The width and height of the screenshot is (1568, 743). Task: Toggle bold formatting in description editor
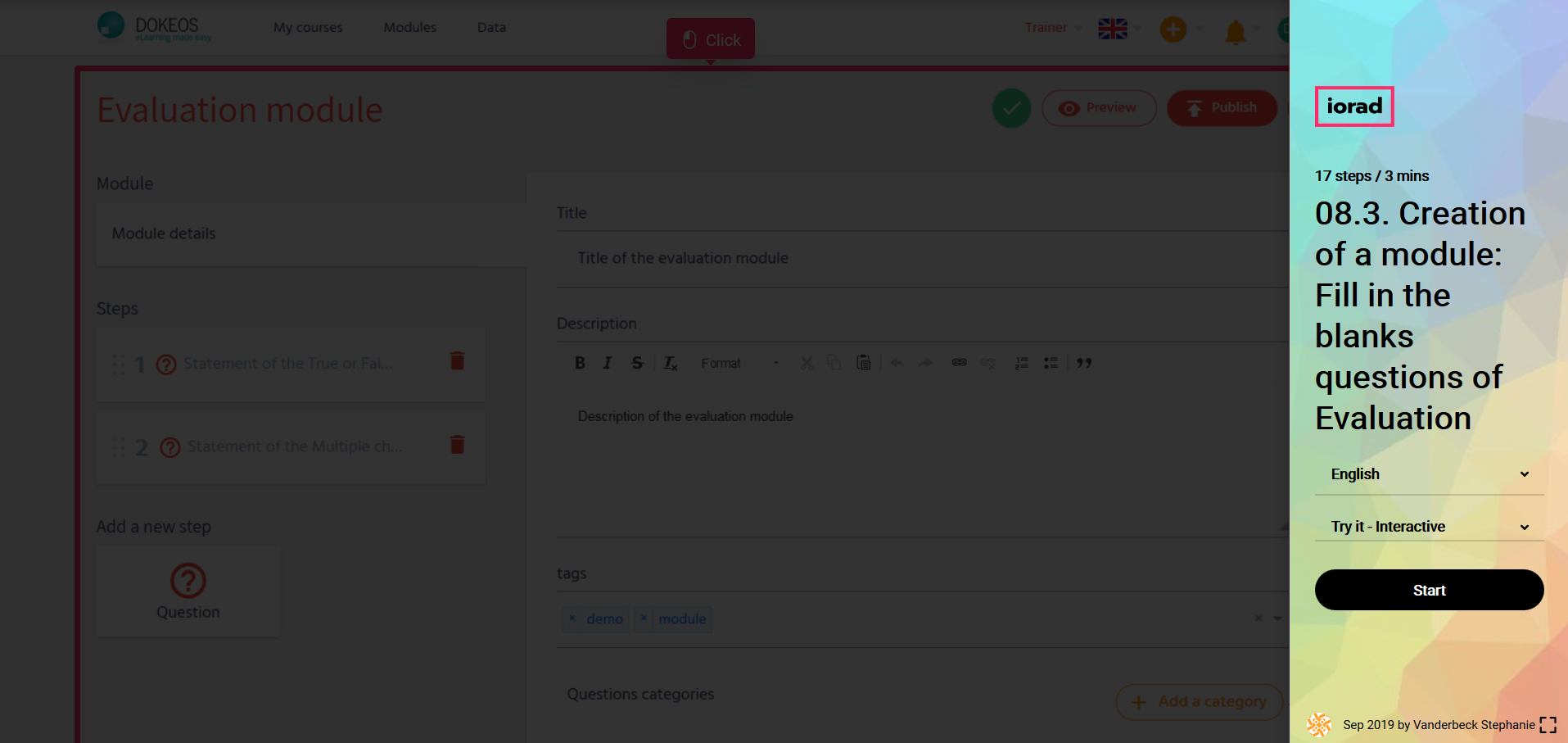(x=580, y=363)
